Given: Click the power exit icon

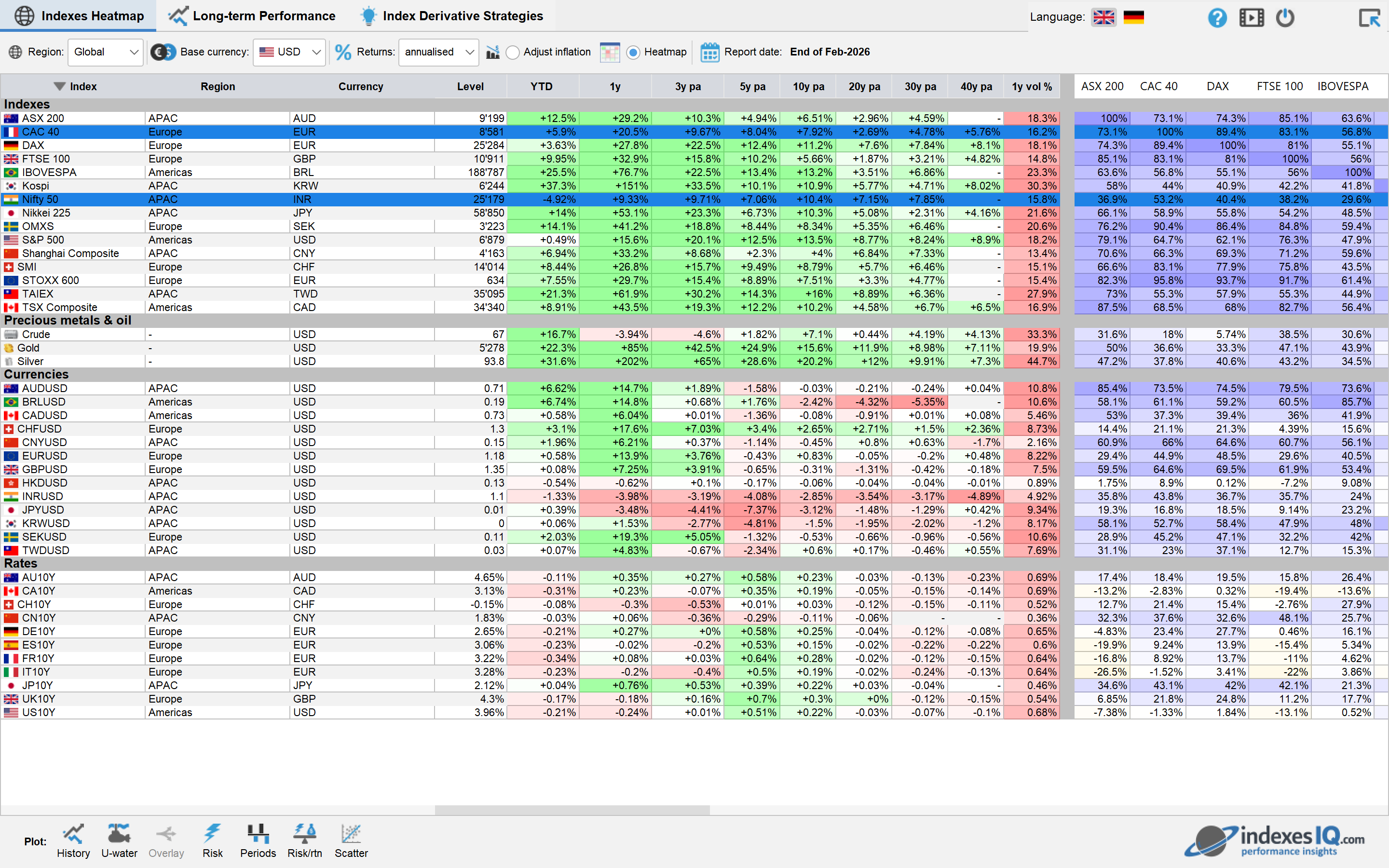Looking at the screenshot, I should tap(1285, 17).
